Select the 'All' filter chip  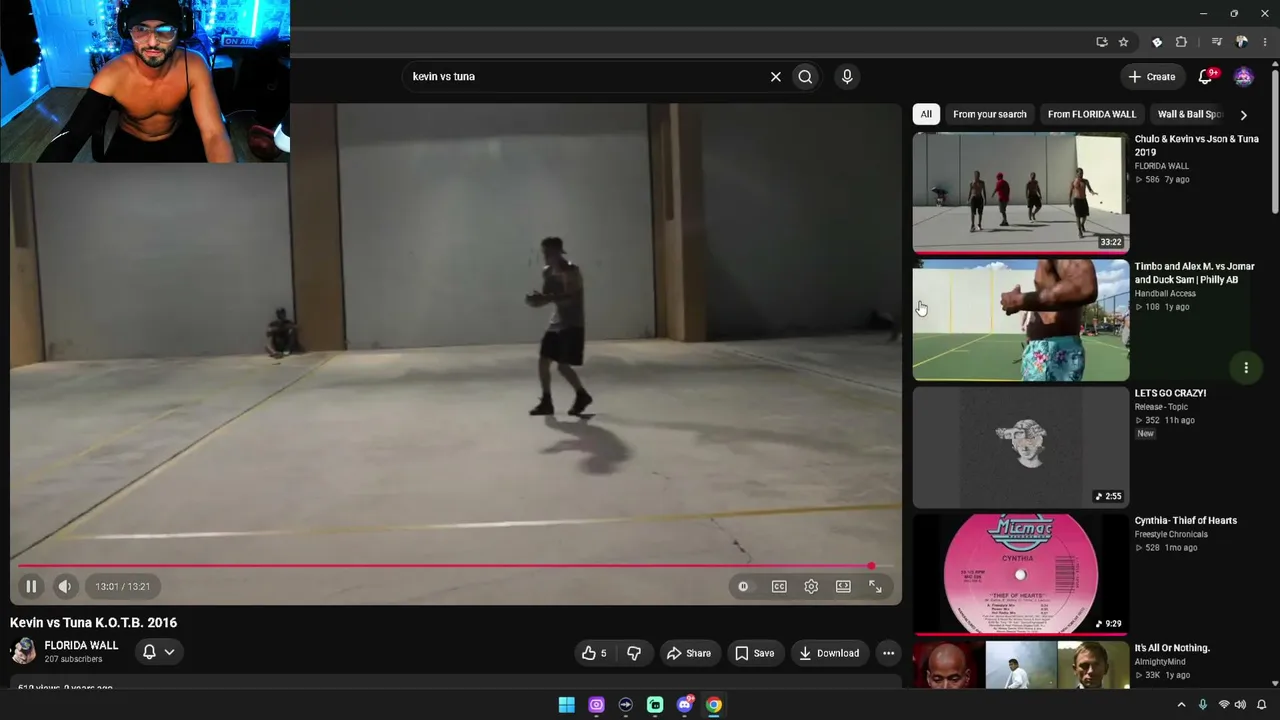(926, 114)
